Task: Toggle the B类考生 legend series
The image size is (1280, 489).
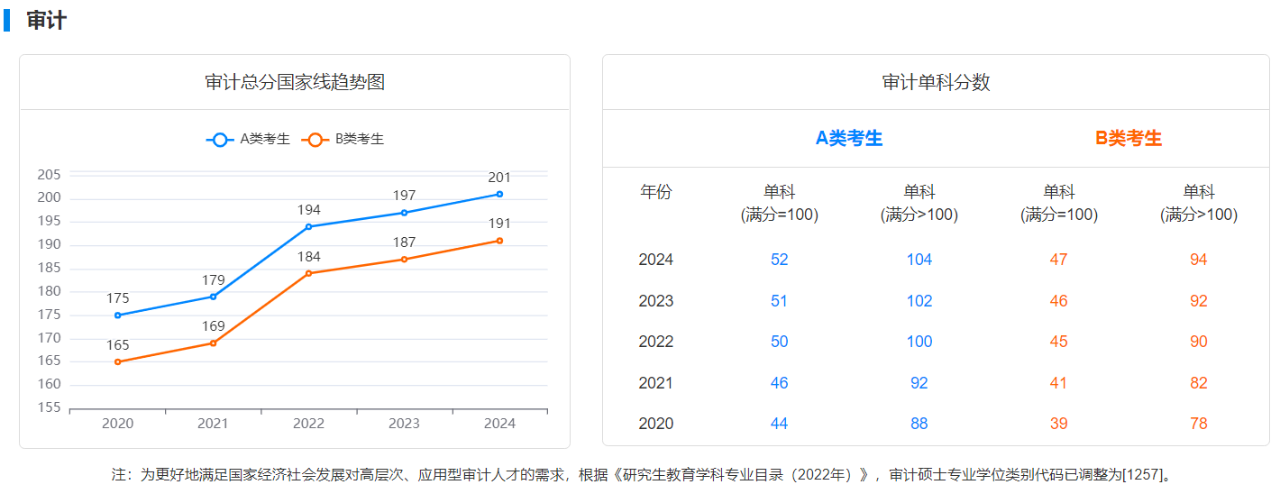Action: (x=344, y=139)
